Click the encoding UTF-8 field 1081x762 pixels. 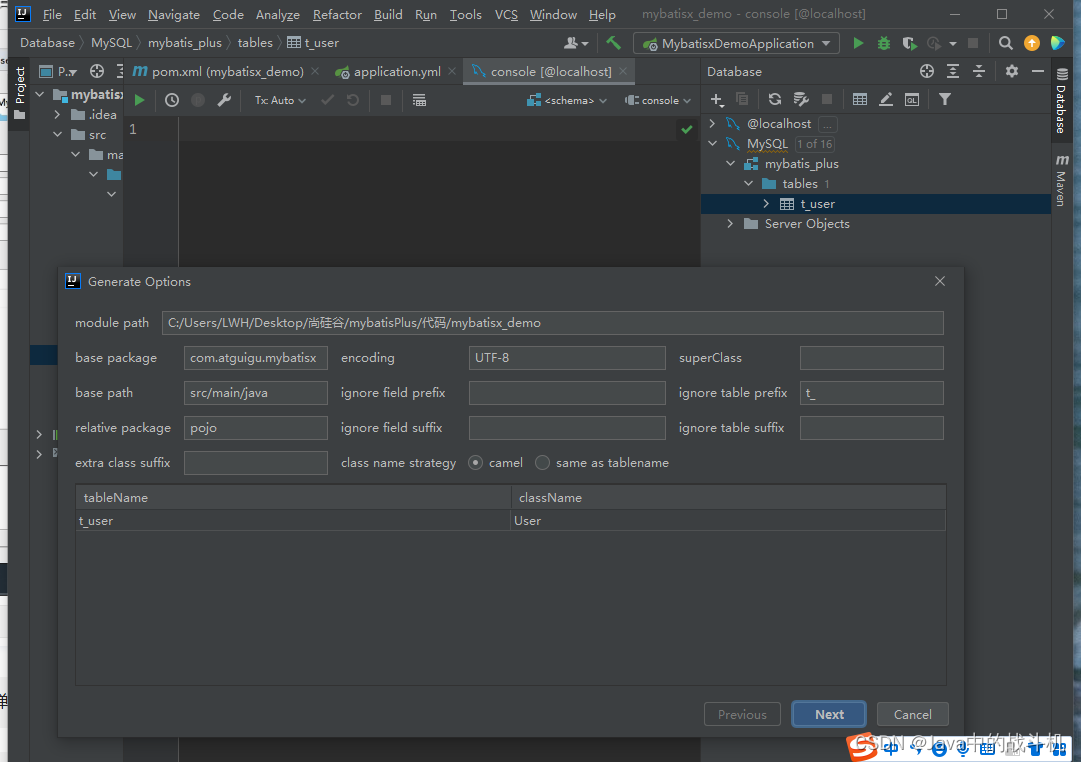point(567,358)
